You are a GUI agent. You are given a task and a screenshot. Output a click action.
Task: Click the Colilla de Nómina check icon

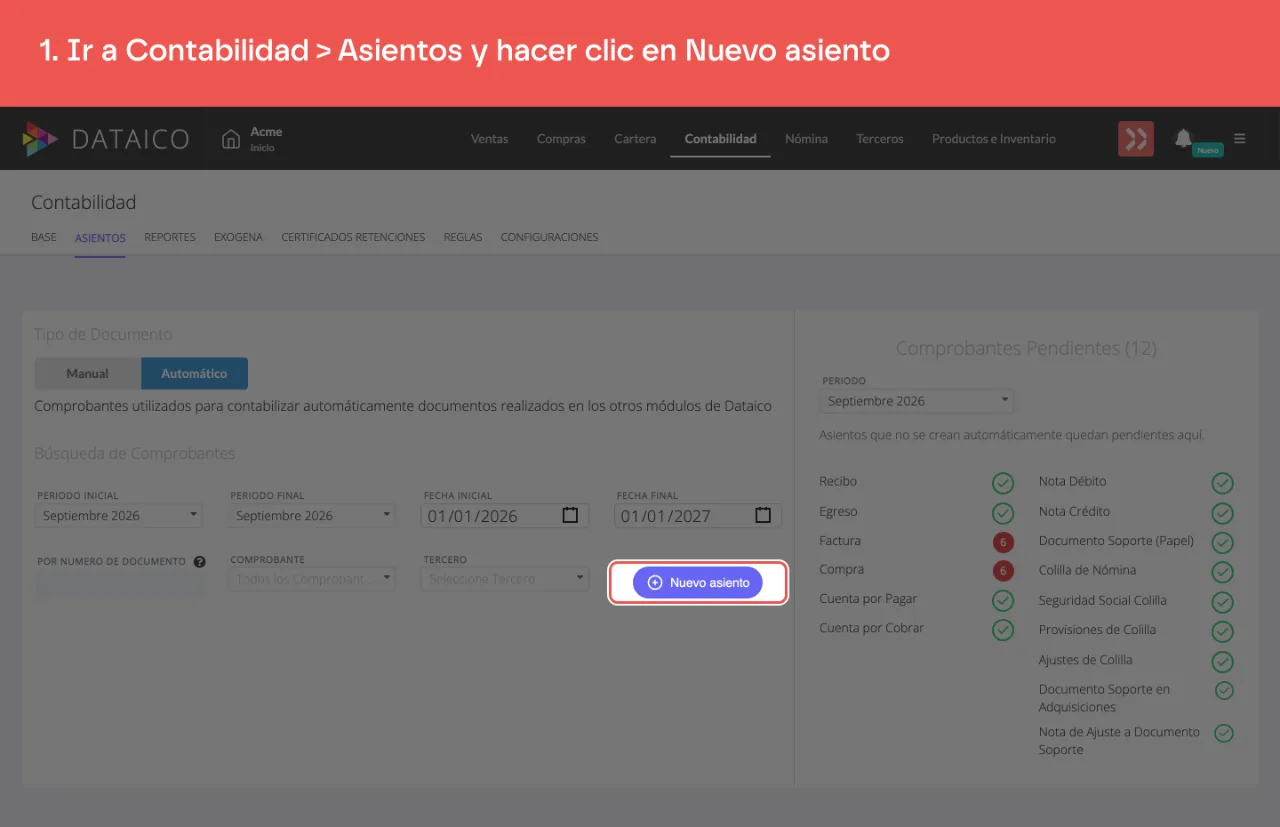click(1222, 572)
